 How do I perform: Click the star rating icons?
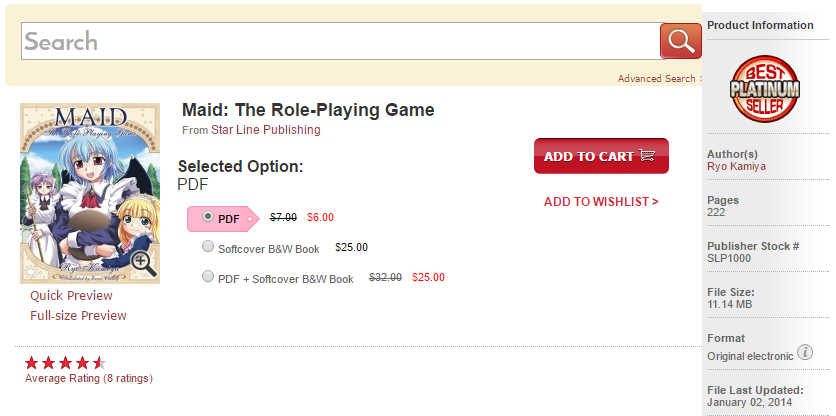[x=65, y=363]
